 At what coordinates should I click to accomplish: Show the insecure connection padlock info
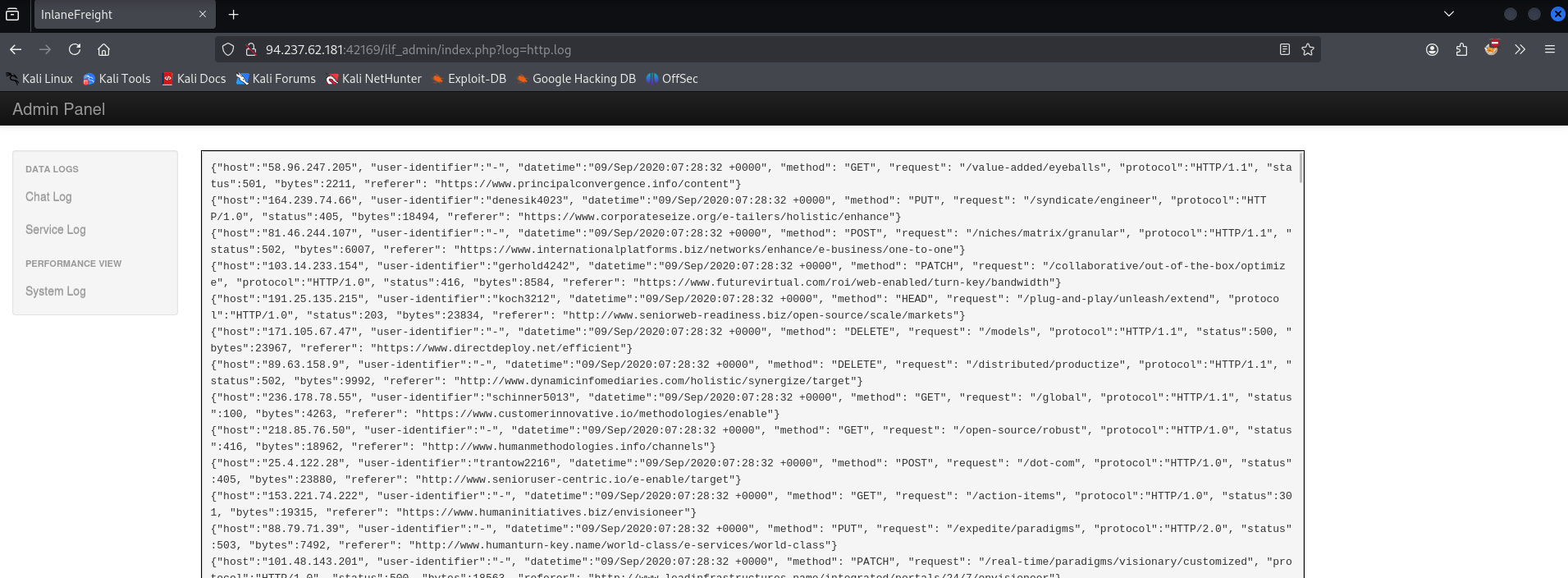[251, 49]
